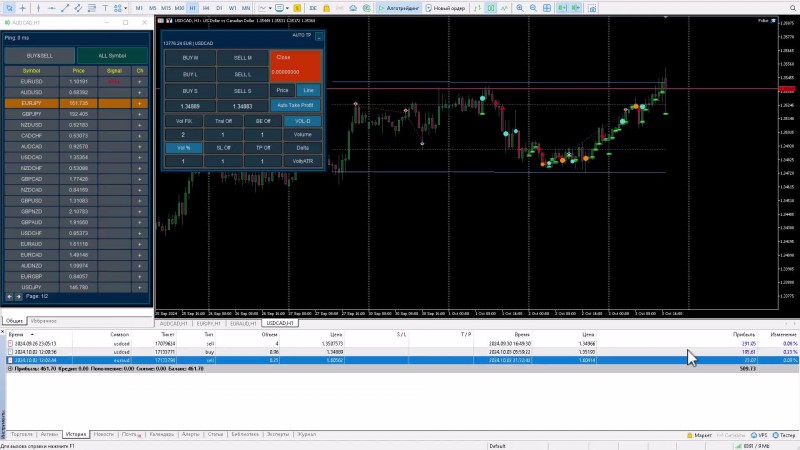Image resolution: width=800 pixels, height=450 pixels.
Task: Toggle the BE Off option
Action: 263,121
